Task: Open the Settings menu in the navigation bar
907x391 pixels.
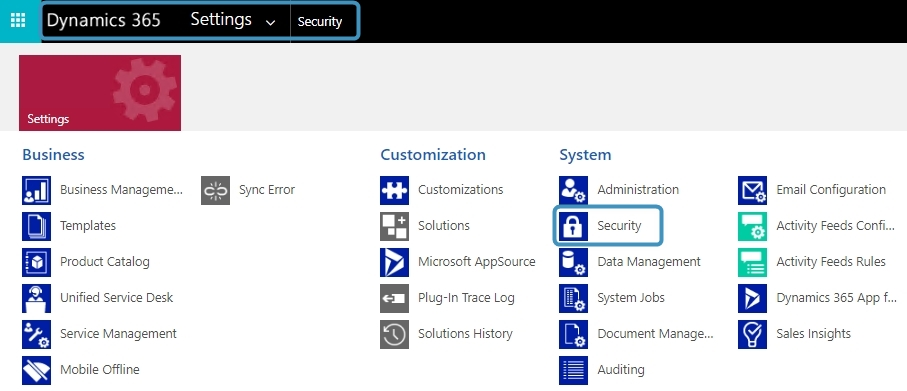Action: pyautogui.click(x=221, y=20)
